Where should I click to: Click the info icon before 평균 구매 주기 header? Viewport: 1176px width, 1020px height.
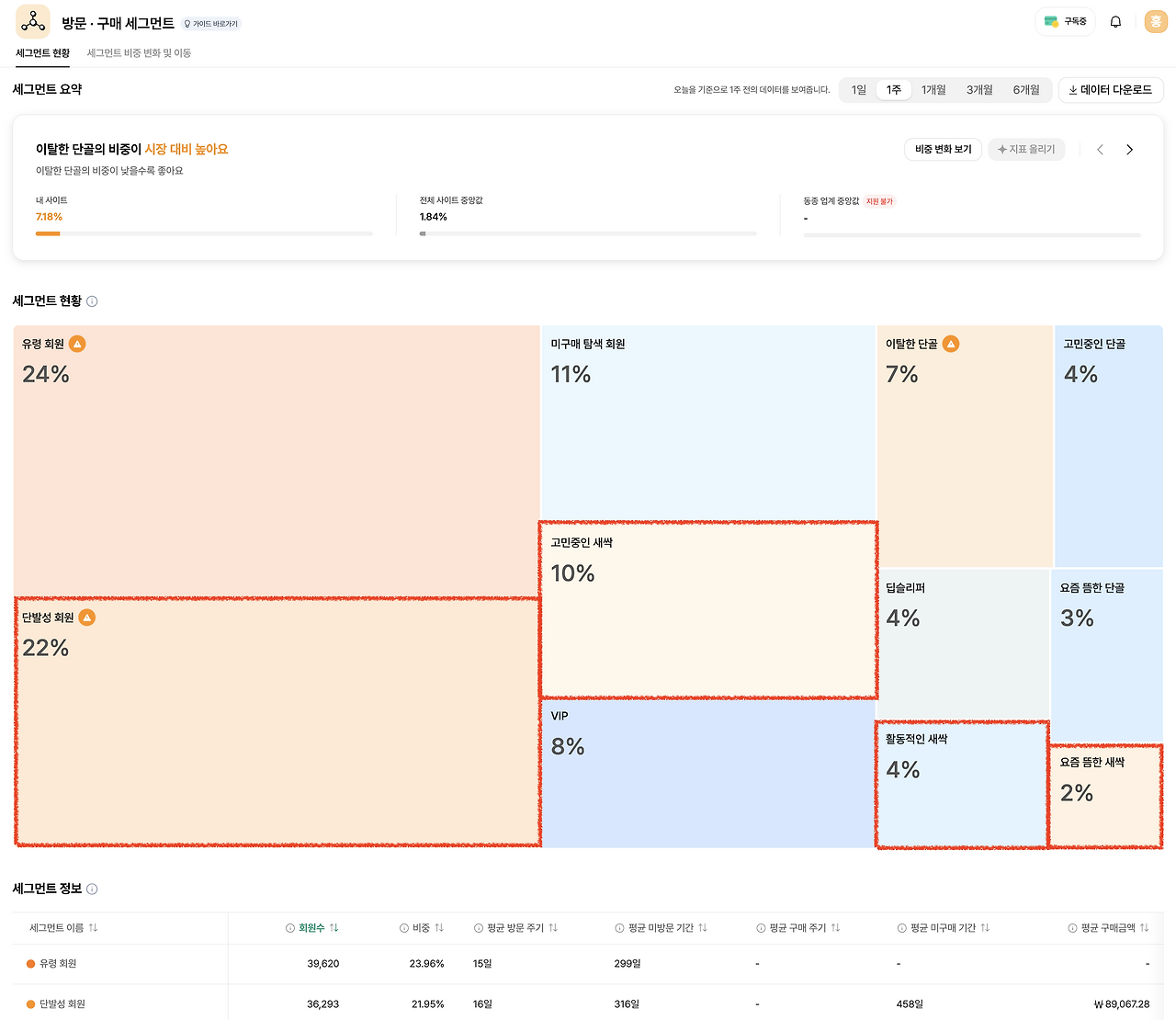pyautogui.click(x=761, y=928)
